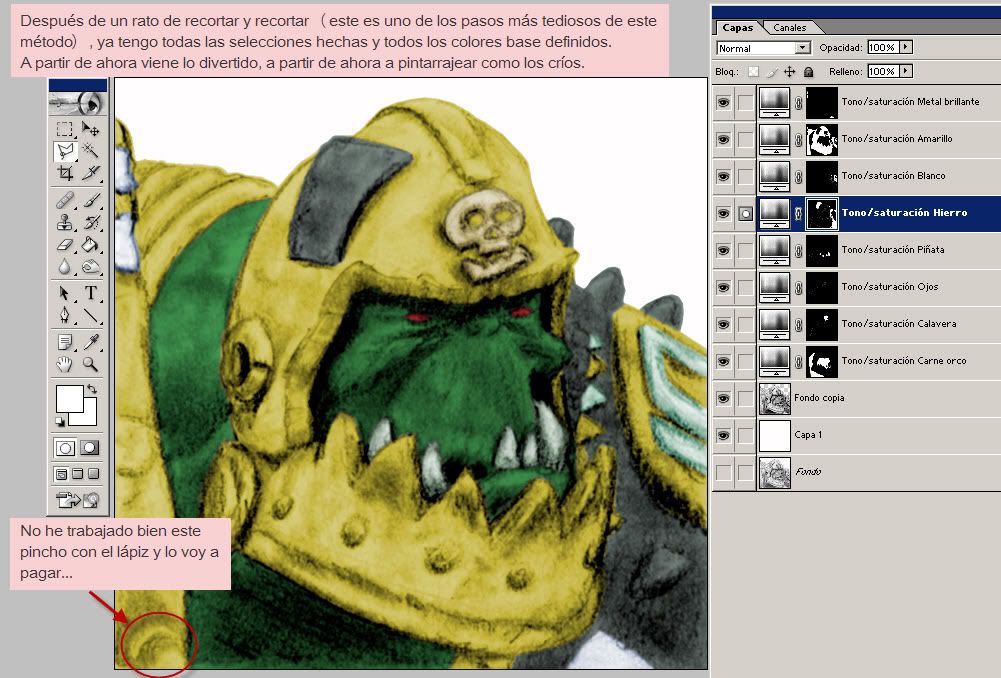Select the Carne orco layer mask thumbnail
The image size is (1001, 678).
pyautogui.click(x=822, y=361)
